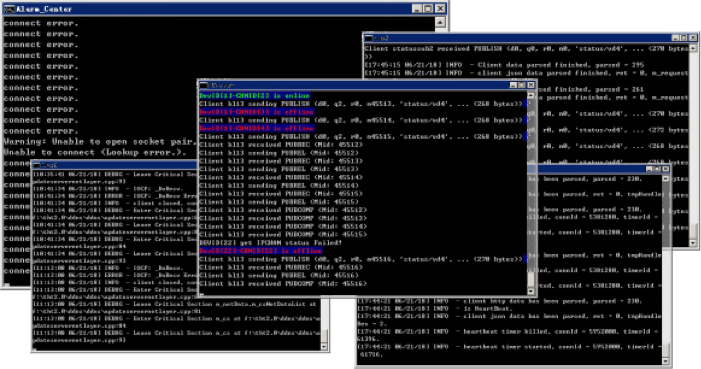Open the console icon of the bottom-left debug log window
This screenshot has height=369, width=701.
point(37,165)
